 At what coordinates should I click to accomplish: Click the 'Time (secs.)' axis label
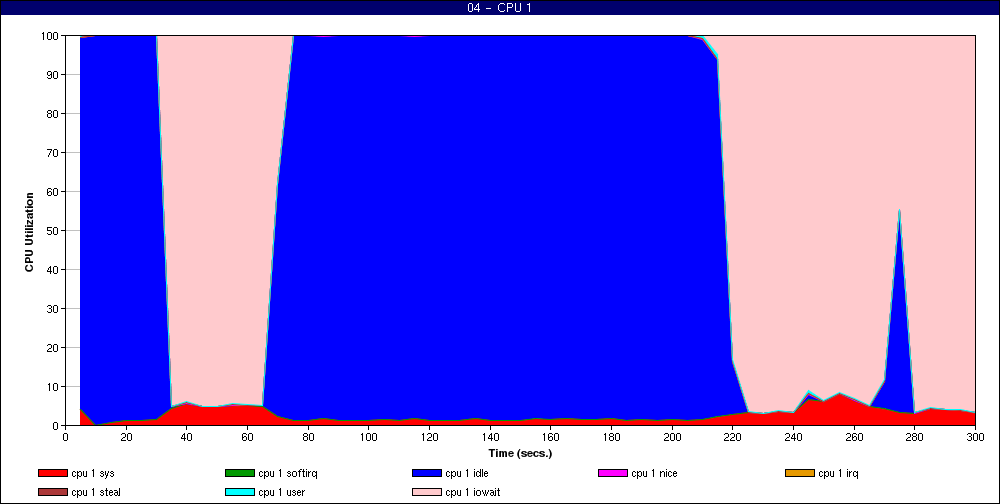520,454
